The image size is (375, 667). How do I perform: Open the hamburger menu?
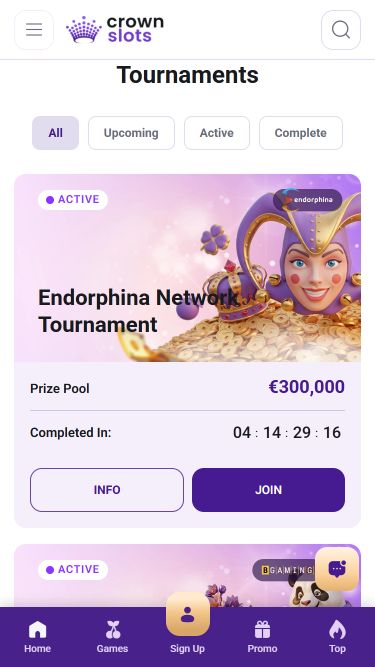click(x=34, y=30)
